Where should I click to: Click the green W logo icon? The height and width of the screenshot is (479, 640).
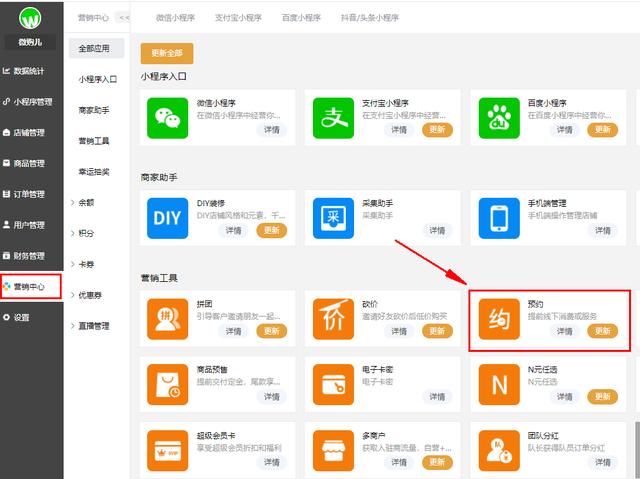30,18
